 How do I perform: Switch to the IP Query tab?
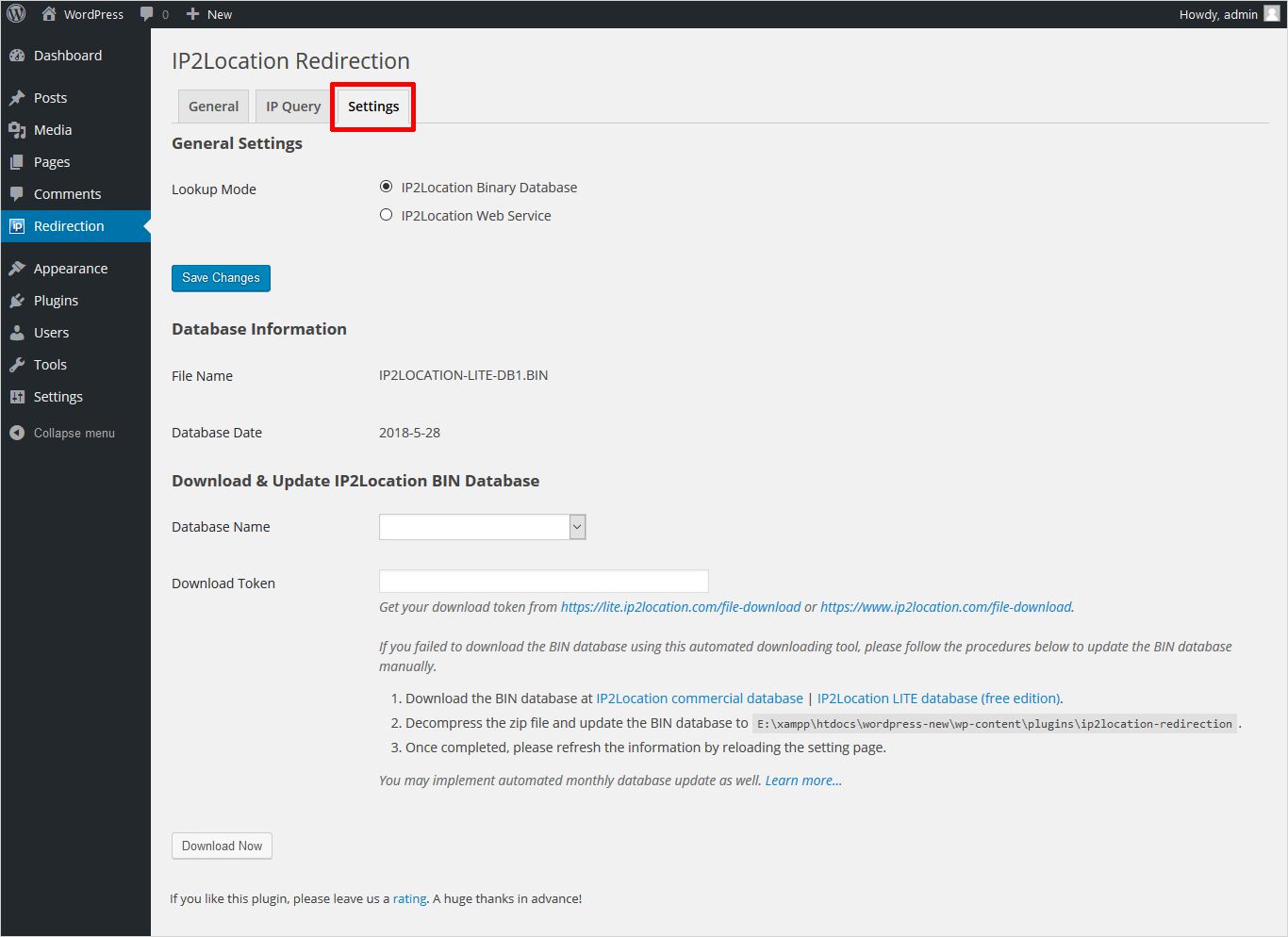tap(293, 107)
